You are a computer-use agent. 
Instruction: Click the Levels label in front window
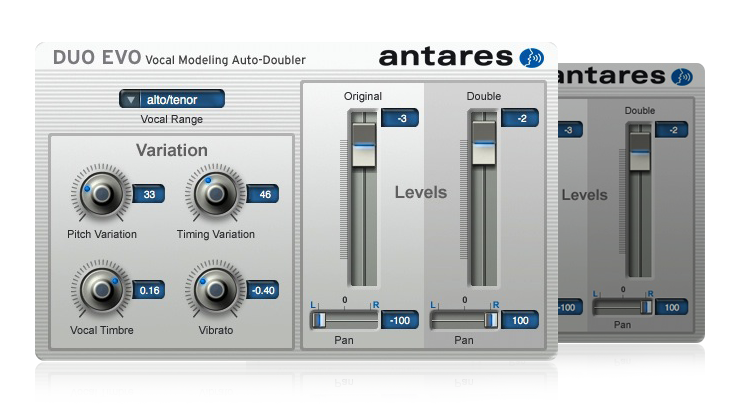[x=421, y=192]
